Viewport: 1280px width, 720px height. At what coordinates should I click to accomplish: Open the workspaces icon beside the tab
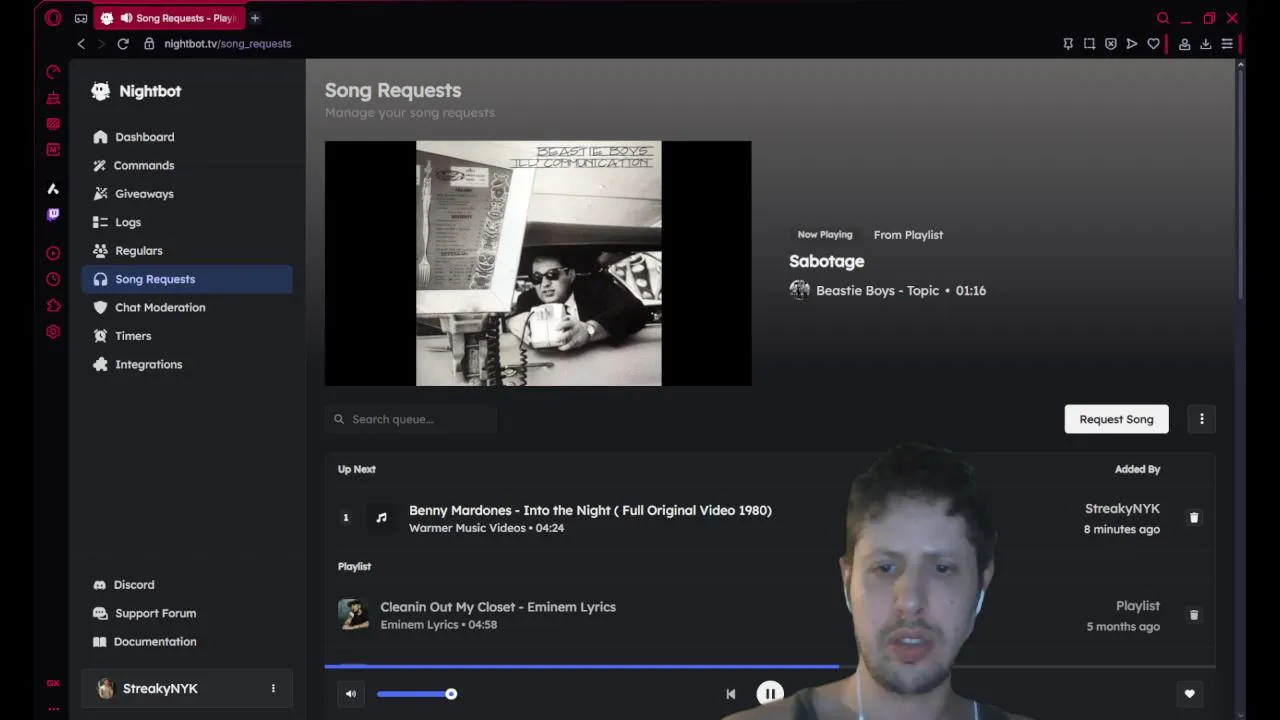[x=81, y=18]
